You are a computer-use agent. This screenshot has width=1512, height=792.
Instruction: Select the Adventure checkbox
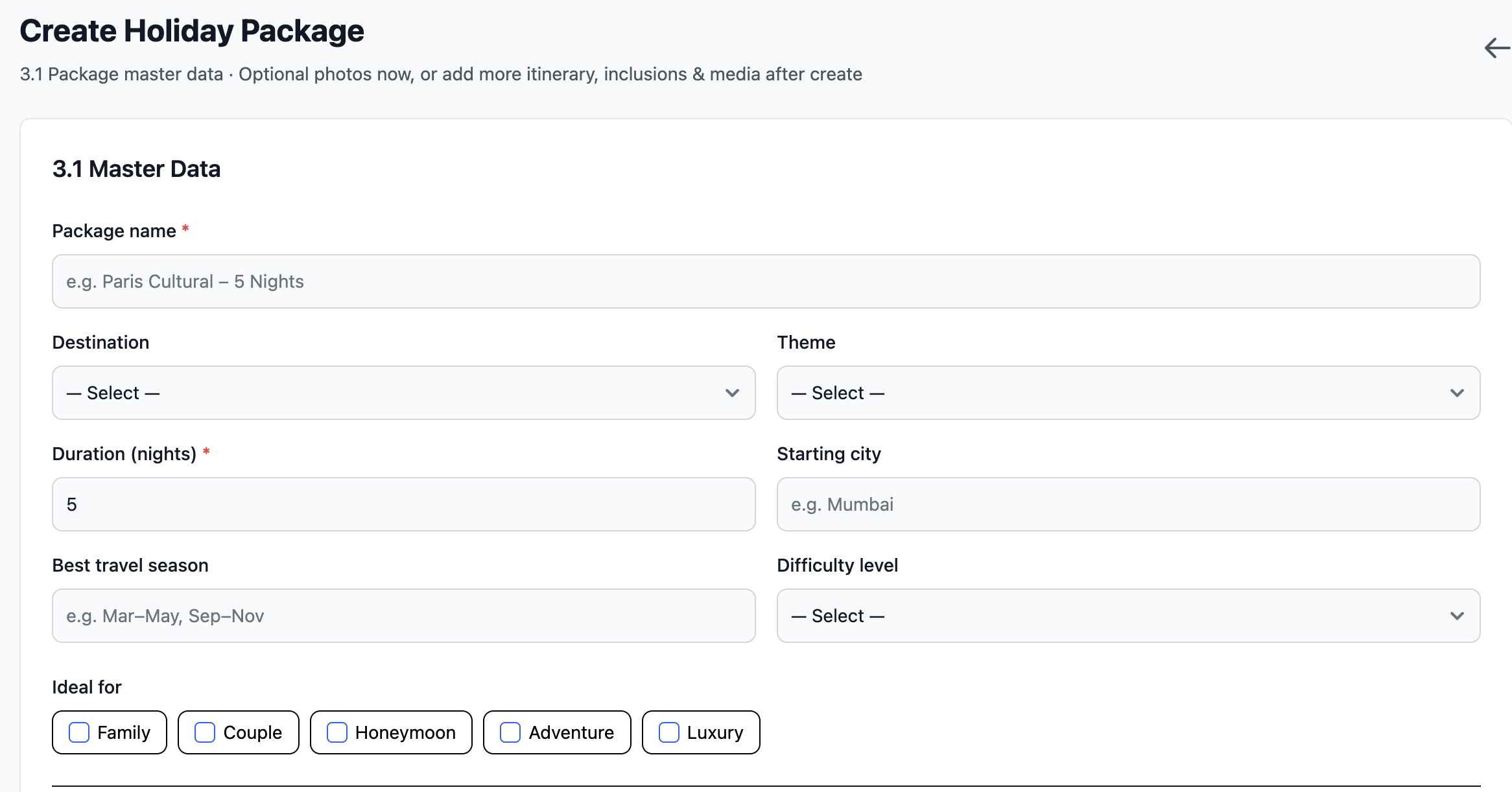tap(510, 732)
